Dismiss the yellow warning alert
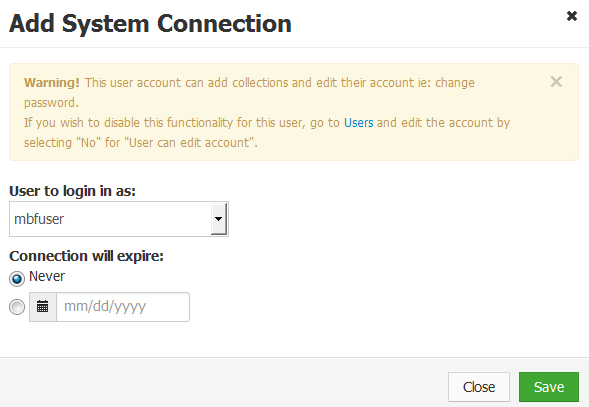589x407 pixels. [556, 82]
